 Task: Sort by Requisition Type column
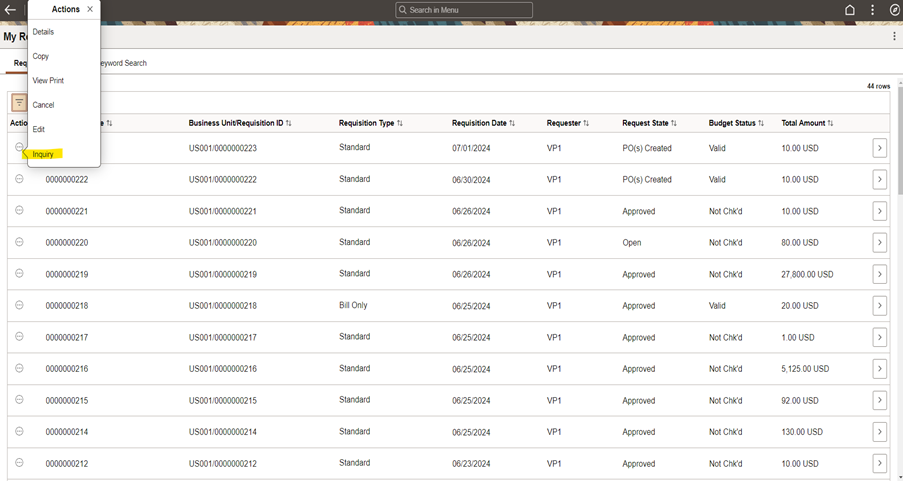371,123
